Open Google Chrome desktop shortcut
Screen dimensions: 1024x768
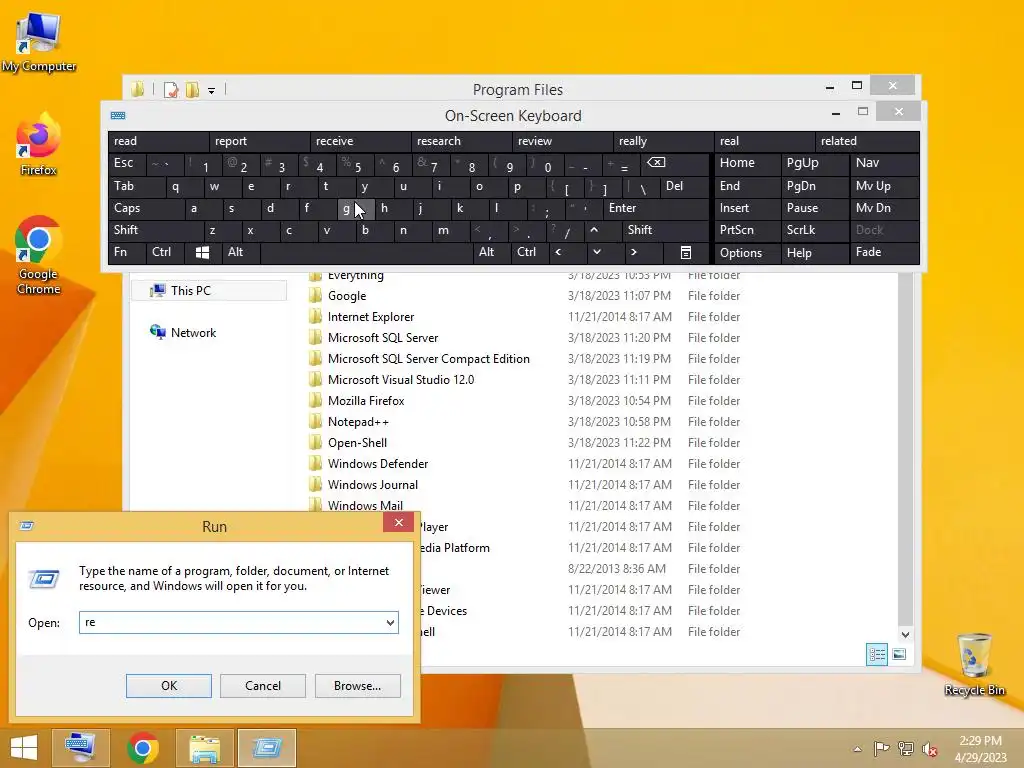(x=39, y=255)
